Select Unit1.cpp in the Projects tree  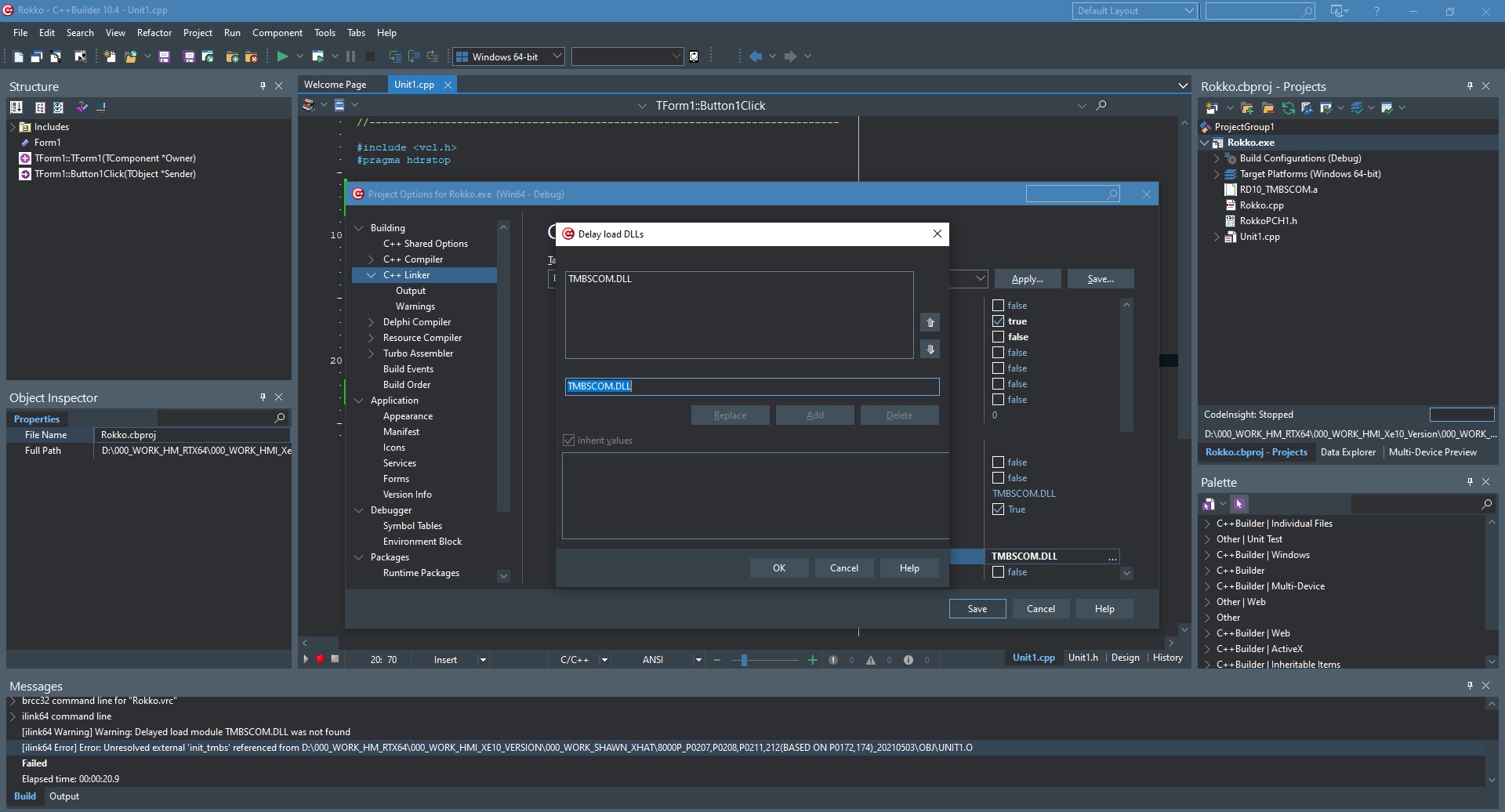[x=1260, y=237]
